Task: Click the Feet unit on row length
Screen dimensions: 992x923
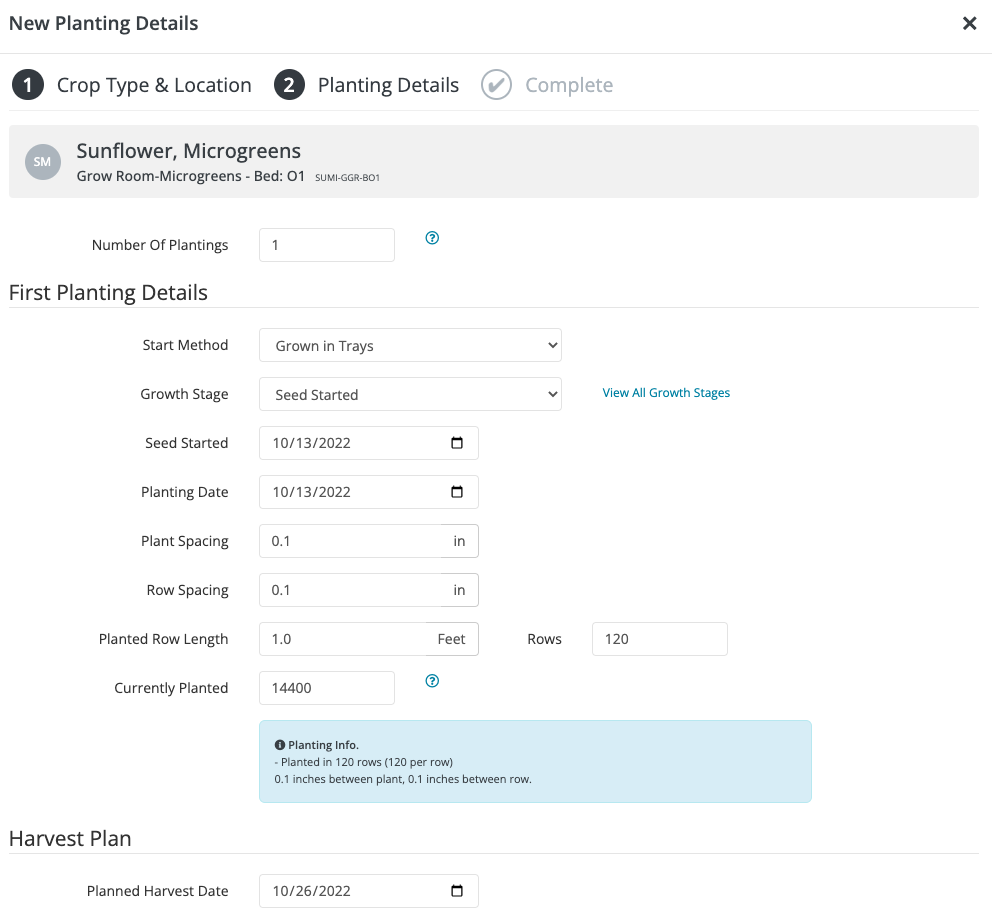Action: tap(452, 639)
